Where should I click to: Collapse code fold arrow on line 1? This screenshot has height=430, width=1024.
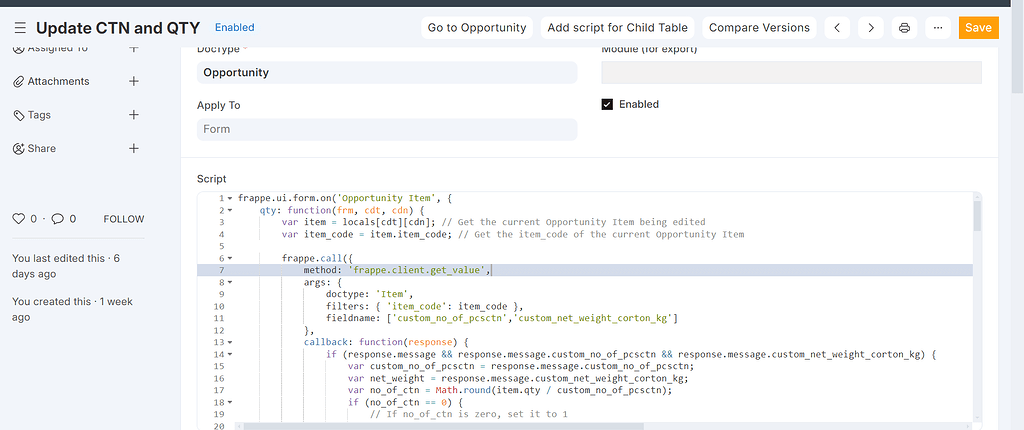click(x=230, y=199)
